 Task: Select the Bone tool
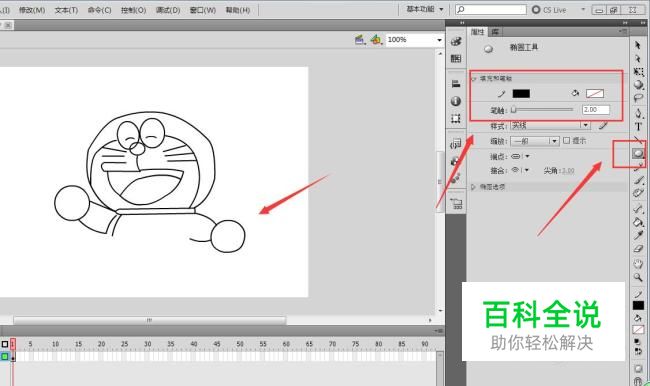pos(638,209)
